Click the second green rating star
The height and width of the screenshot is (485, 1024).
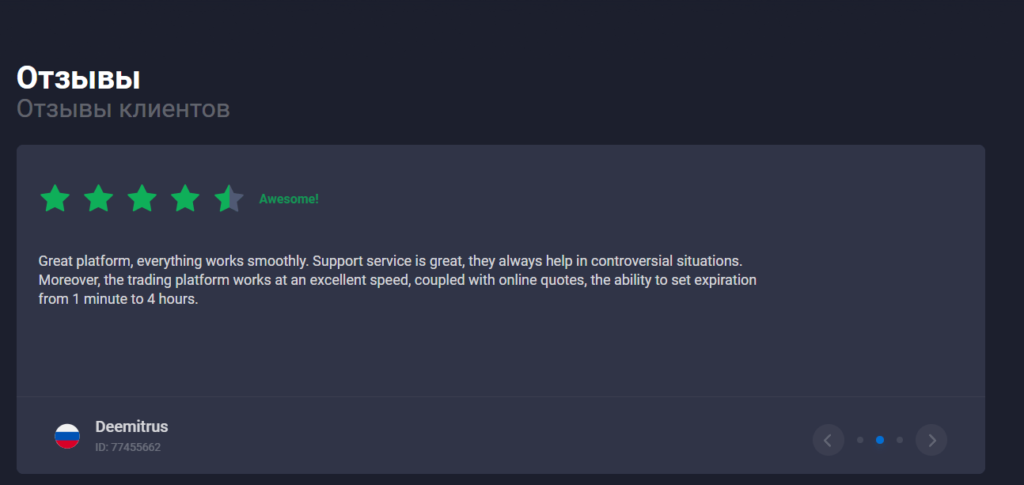coord(99,198)
